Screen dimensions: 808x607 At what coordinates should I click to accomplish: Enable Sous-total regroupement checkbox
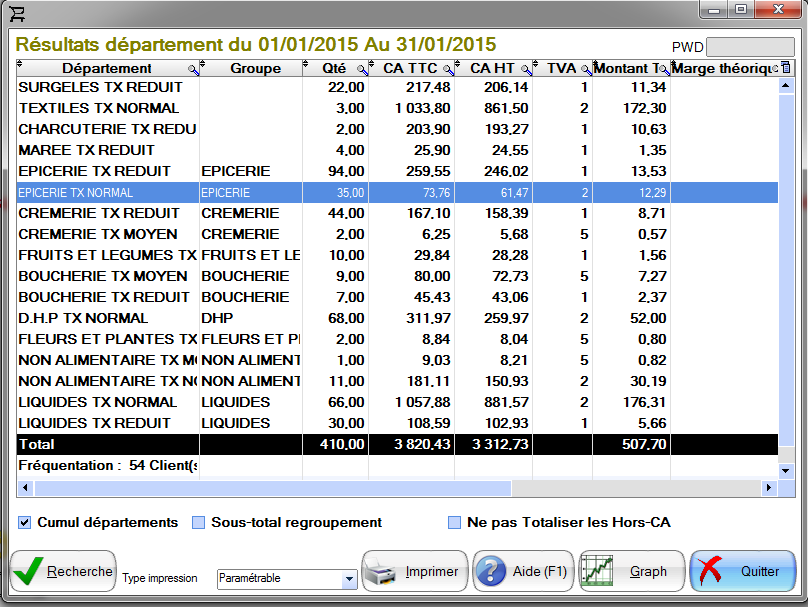pos(198,522)
